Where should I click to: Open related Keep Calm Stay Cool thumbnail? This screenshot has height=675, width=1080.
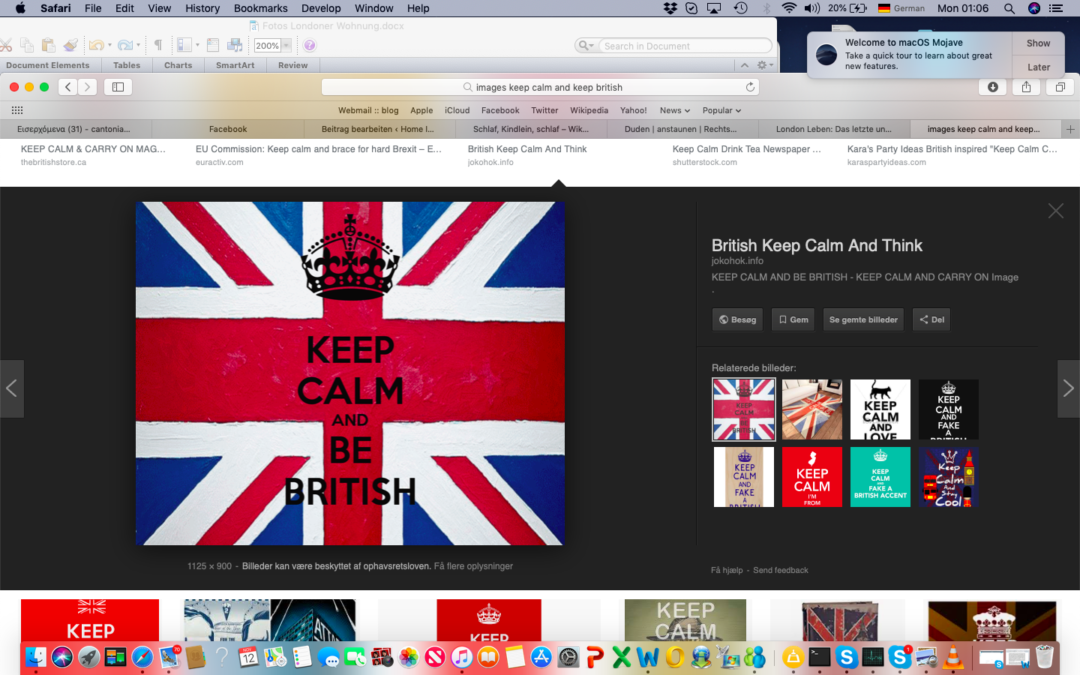(948, 477)
